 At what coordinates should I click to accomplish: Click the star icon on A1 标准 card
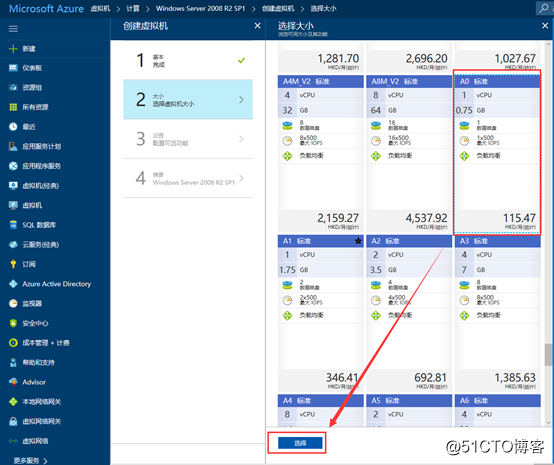(x=358, y=241)
